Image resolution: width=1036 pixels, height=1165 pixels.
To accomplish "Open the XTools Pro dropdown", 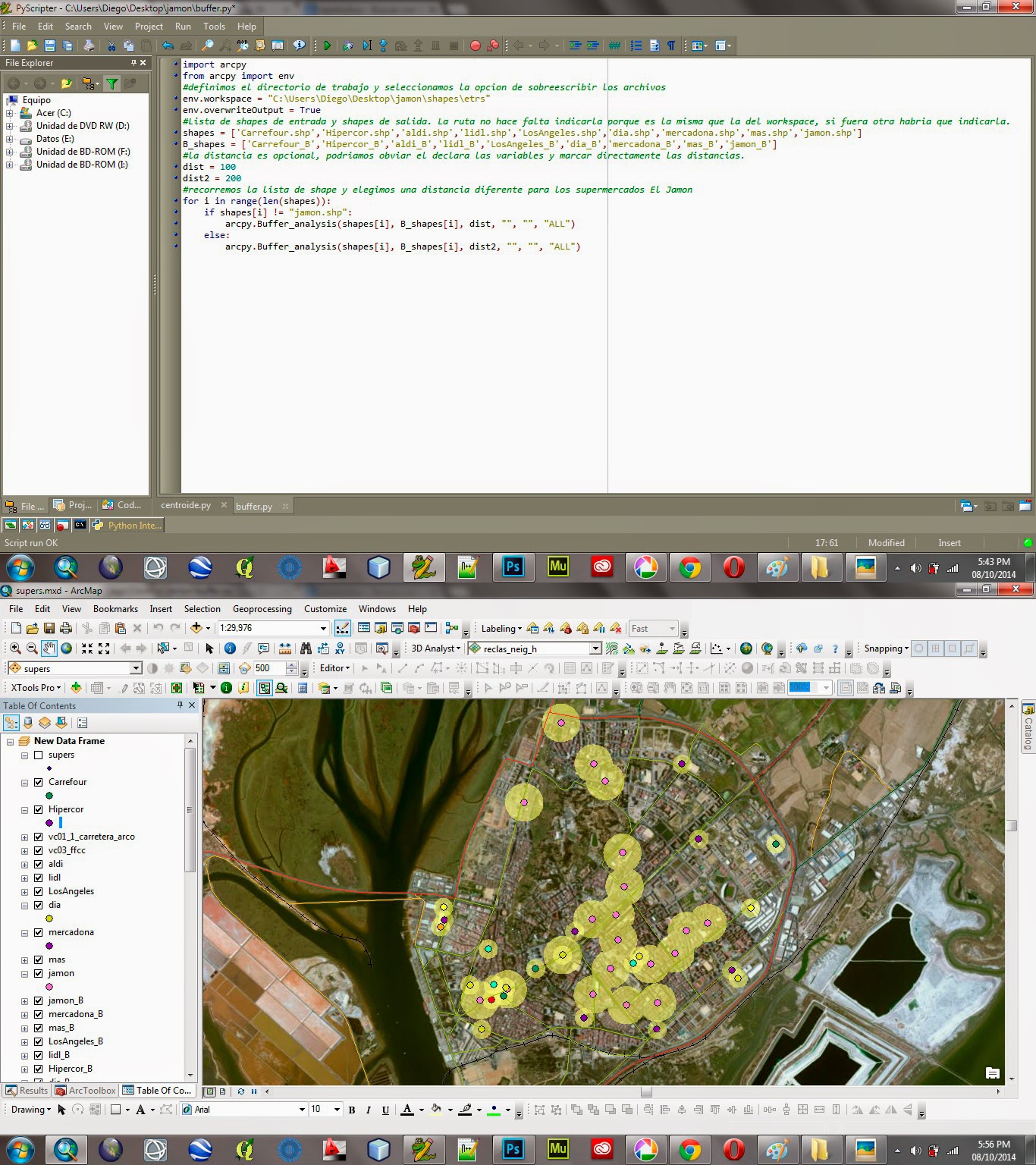I will point(36,688).
